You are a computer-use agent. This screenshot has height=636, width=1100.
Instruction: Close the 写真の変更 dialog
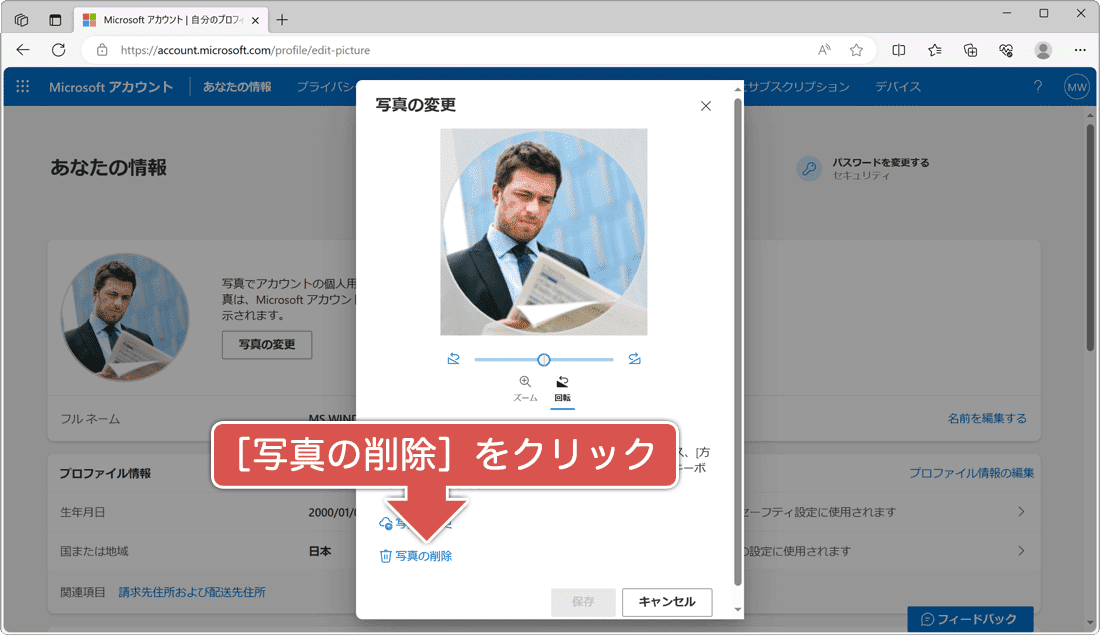pyautogui.click(x=705, y=105)
